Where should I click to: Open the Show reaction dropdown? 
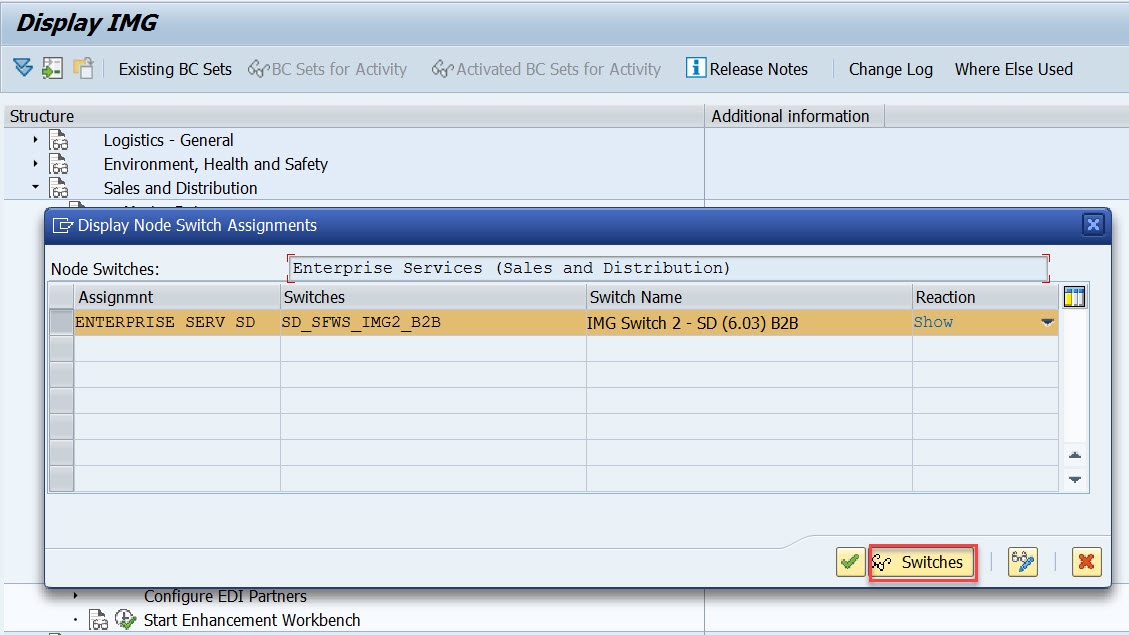pyautogui.click(x=1046, y=322)
